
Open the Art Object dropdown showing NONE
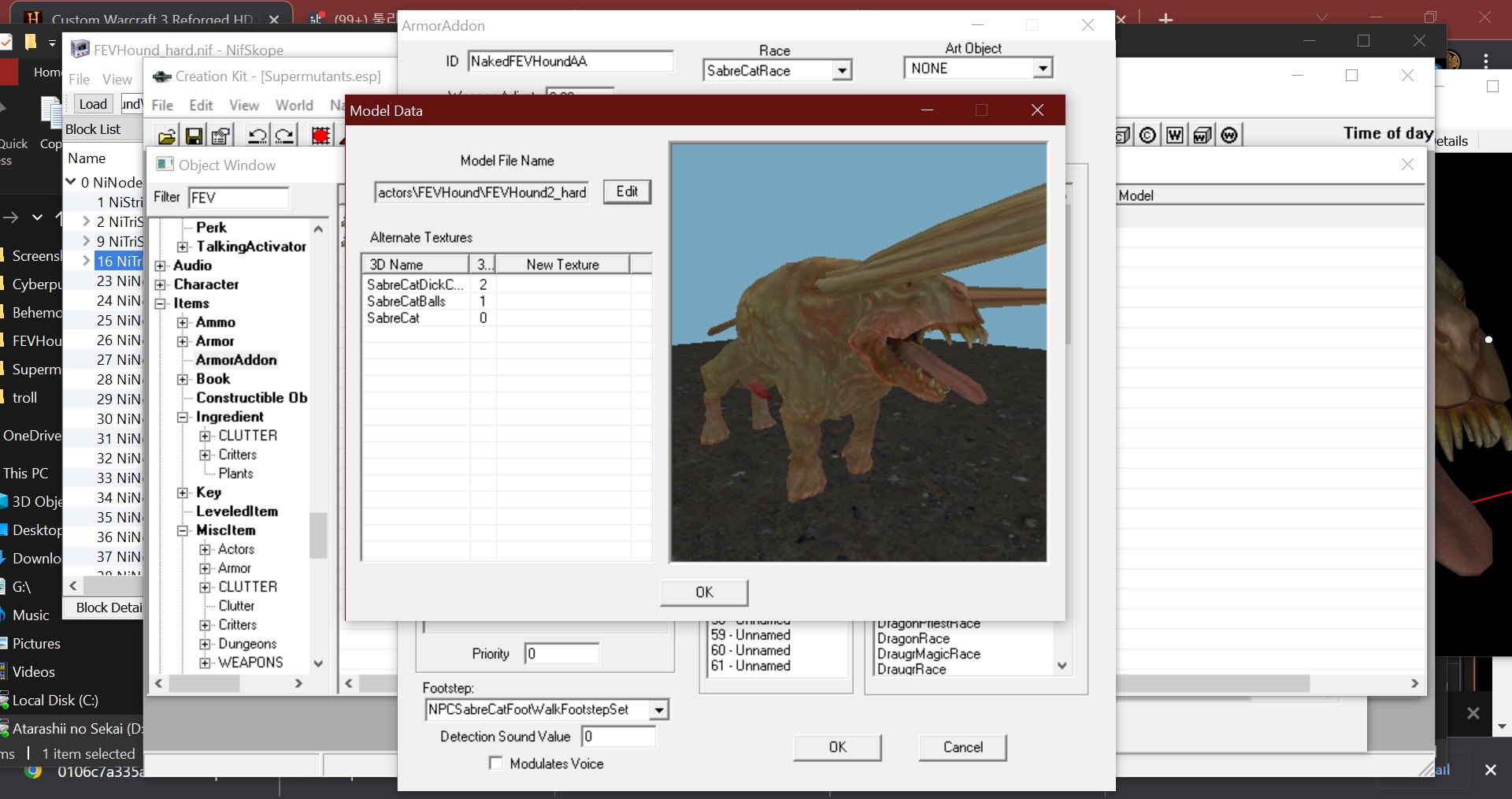(x=1043, y=68)
